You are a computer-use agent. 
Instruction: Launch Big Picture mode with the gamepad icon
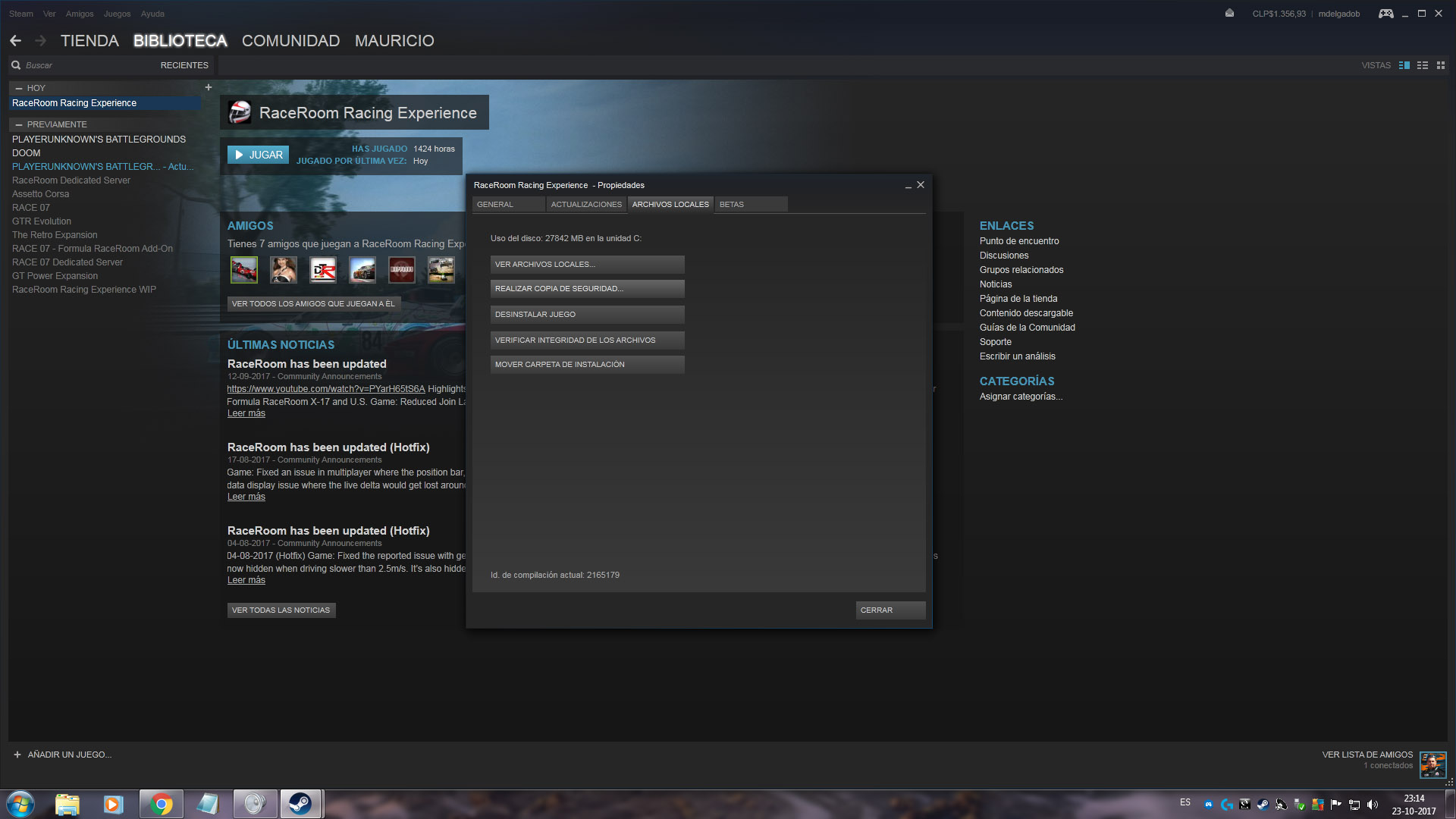coord(1385,14)
